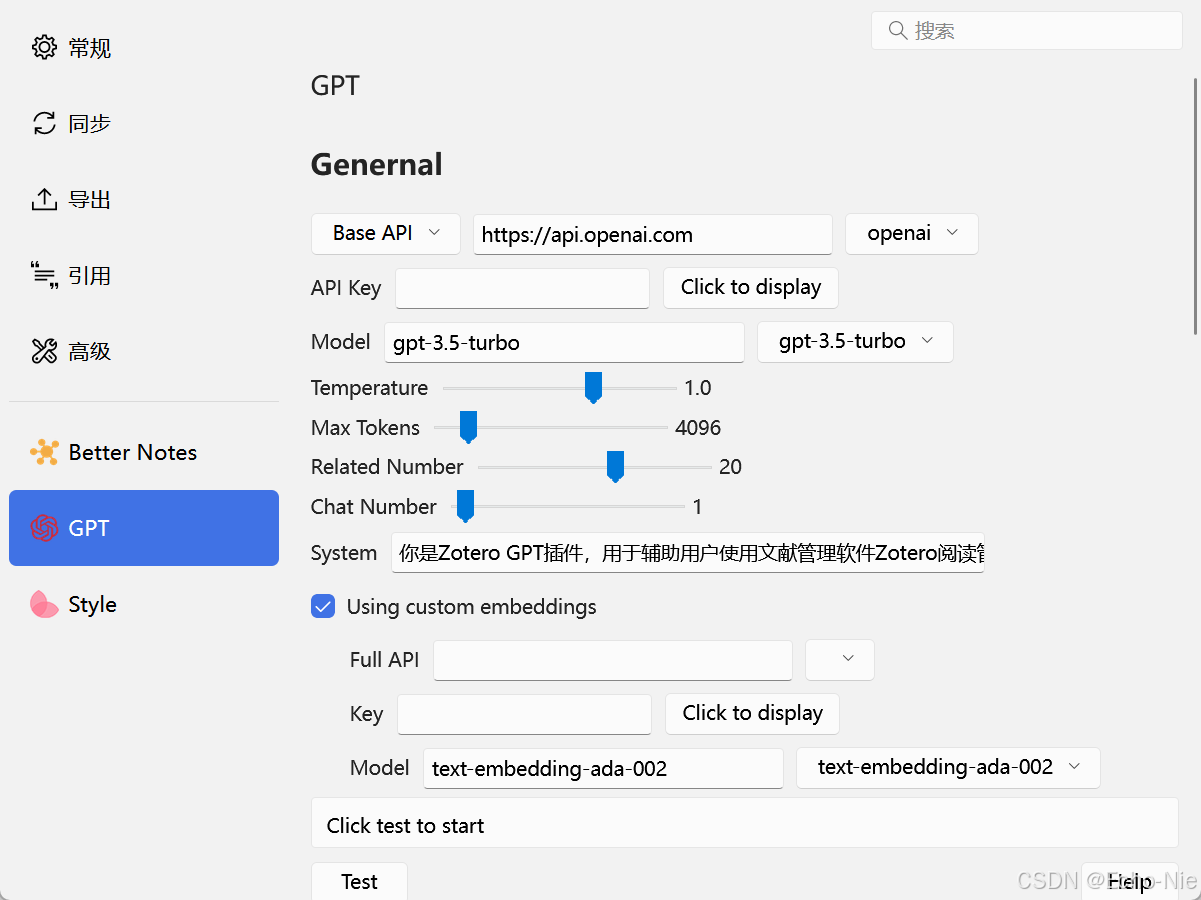Switch to the 同步 pane
The image size is (1201, 900).
(144, 123)
